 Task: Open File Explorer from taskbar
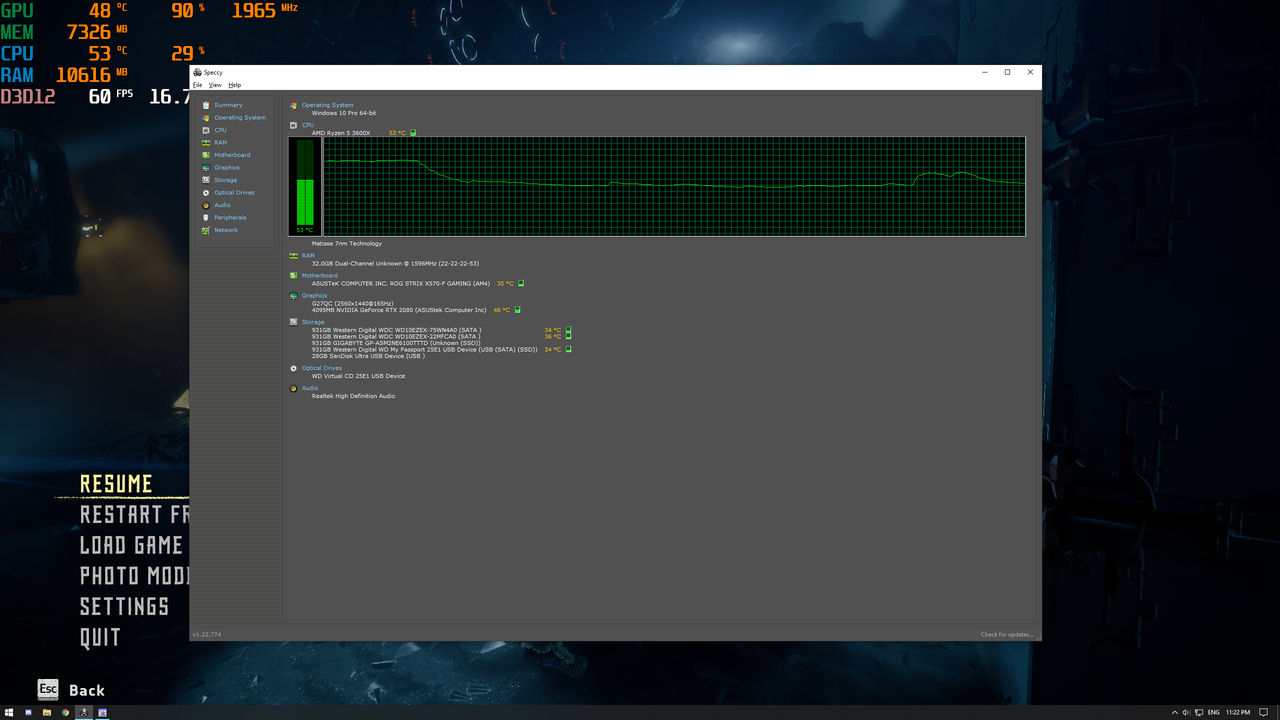pyautogui.click(x=46, y=713)
